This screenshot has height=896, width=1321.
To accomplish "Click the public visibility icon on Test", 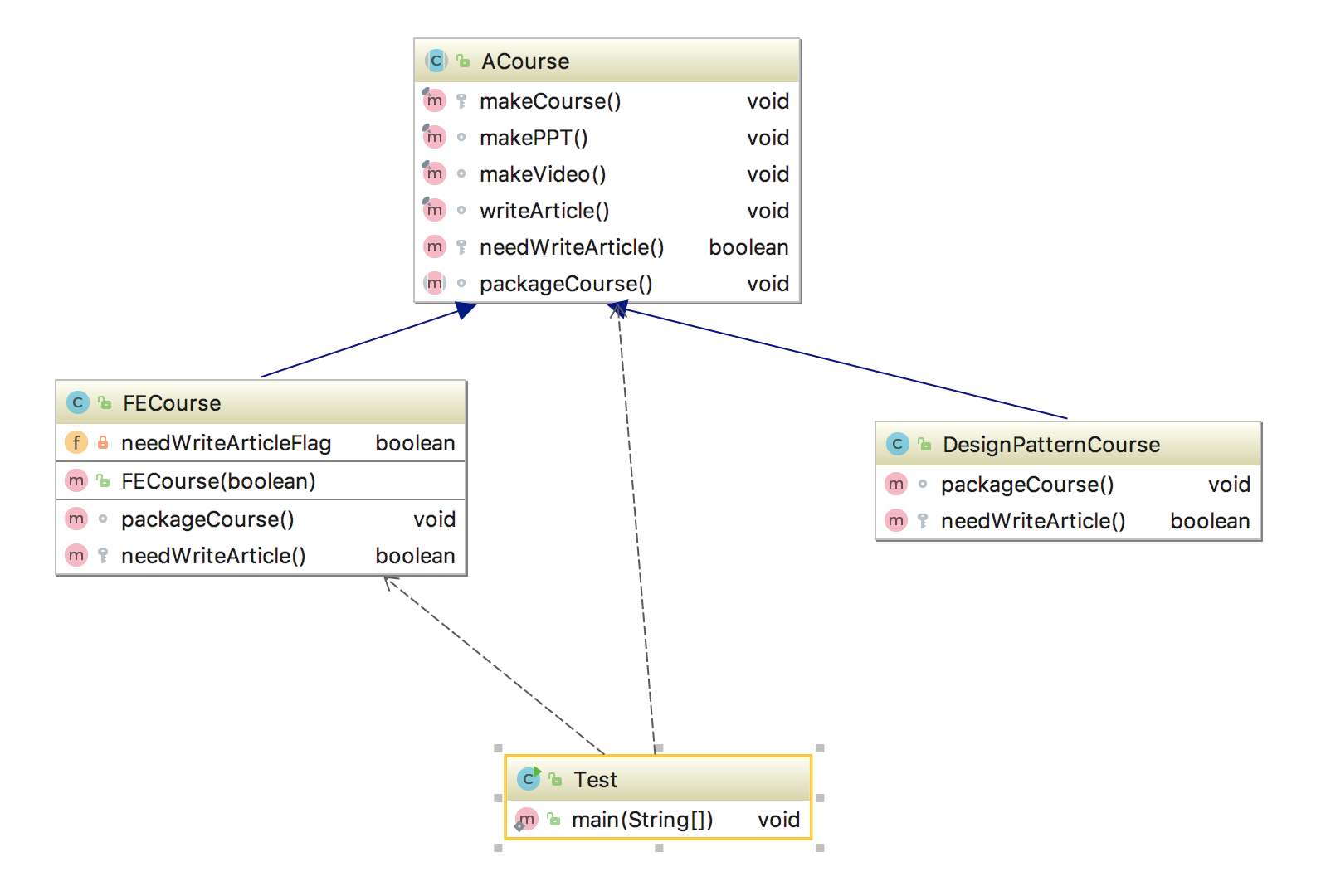I will 555,780.
